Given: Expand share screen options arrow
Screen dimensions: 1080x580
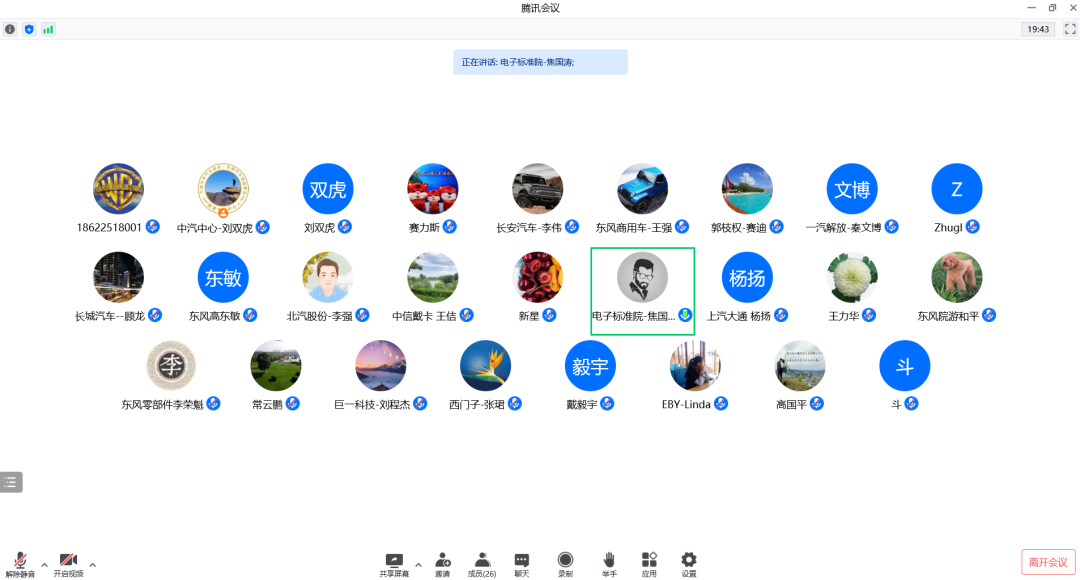Looking at the screenshot, I should pyautogui.click(x=418, y=565).
